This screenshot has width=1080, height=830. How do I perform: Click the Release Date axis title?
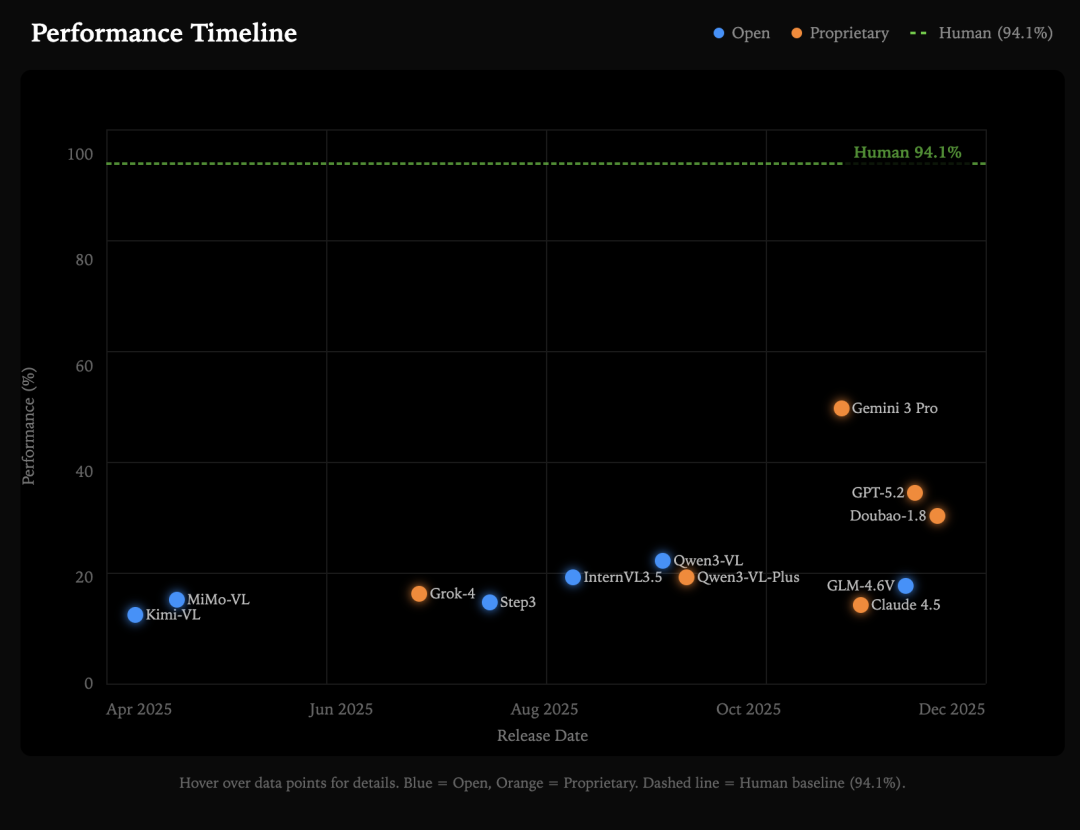[542, 736]
